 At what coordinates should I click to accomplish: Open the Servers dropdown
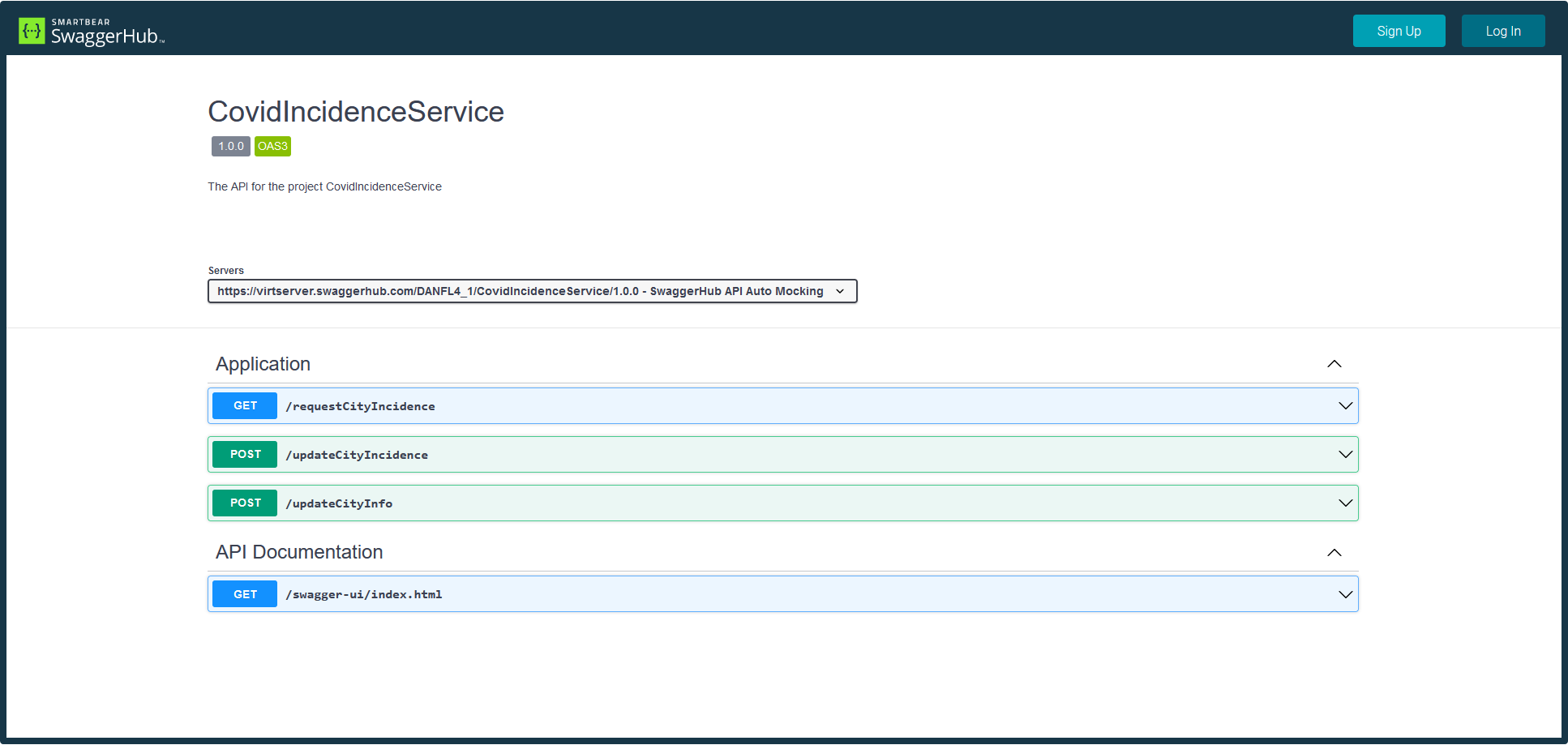[532, 291]
